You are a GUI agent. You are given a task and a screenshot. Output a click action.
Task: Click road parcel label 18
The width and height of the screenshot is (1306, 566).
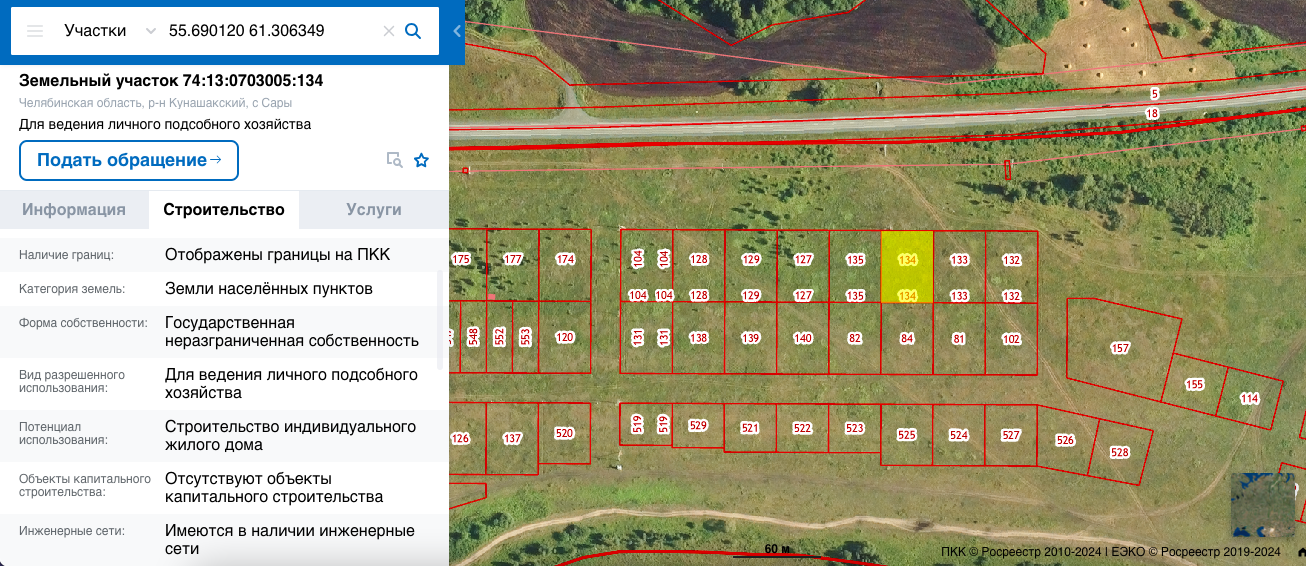[x=1152, y=114]
